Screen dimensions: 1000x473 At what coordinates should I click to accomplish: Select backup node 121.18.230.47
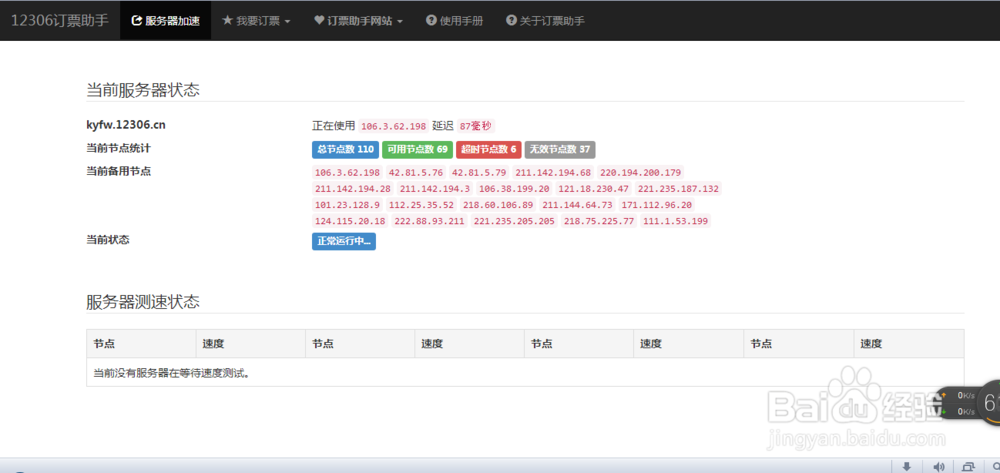[x=594, y=189]
